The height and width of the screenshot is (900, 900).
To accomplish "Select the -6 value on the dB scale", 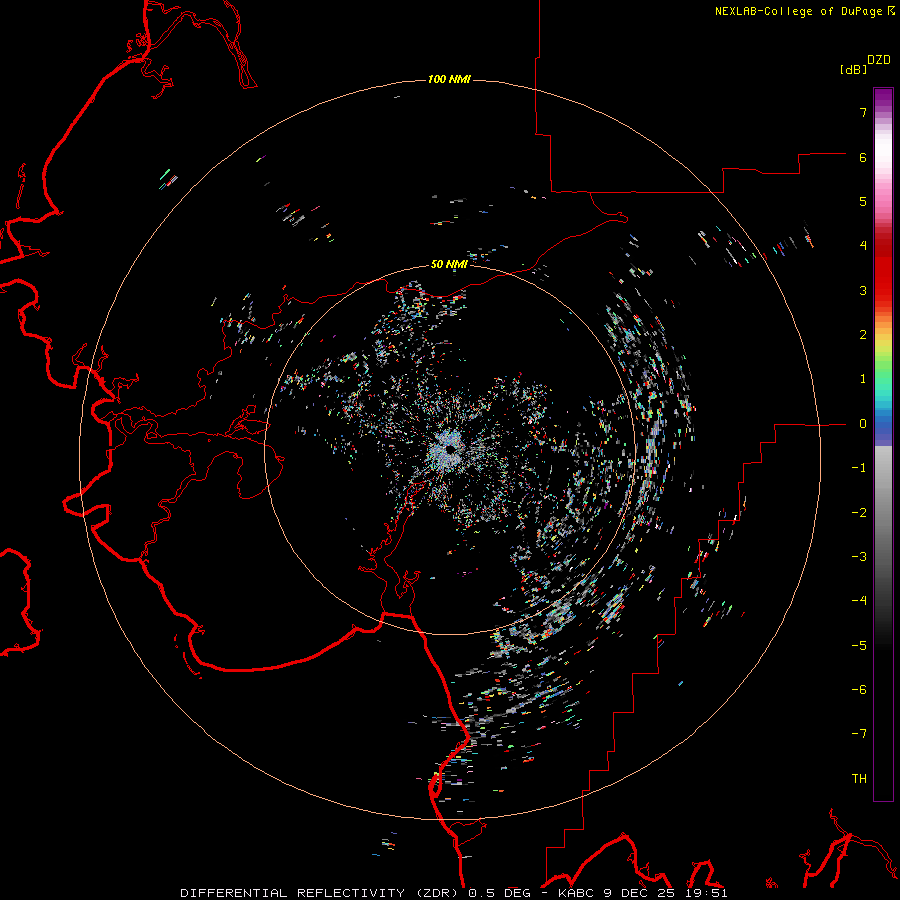I will [859, 690].
